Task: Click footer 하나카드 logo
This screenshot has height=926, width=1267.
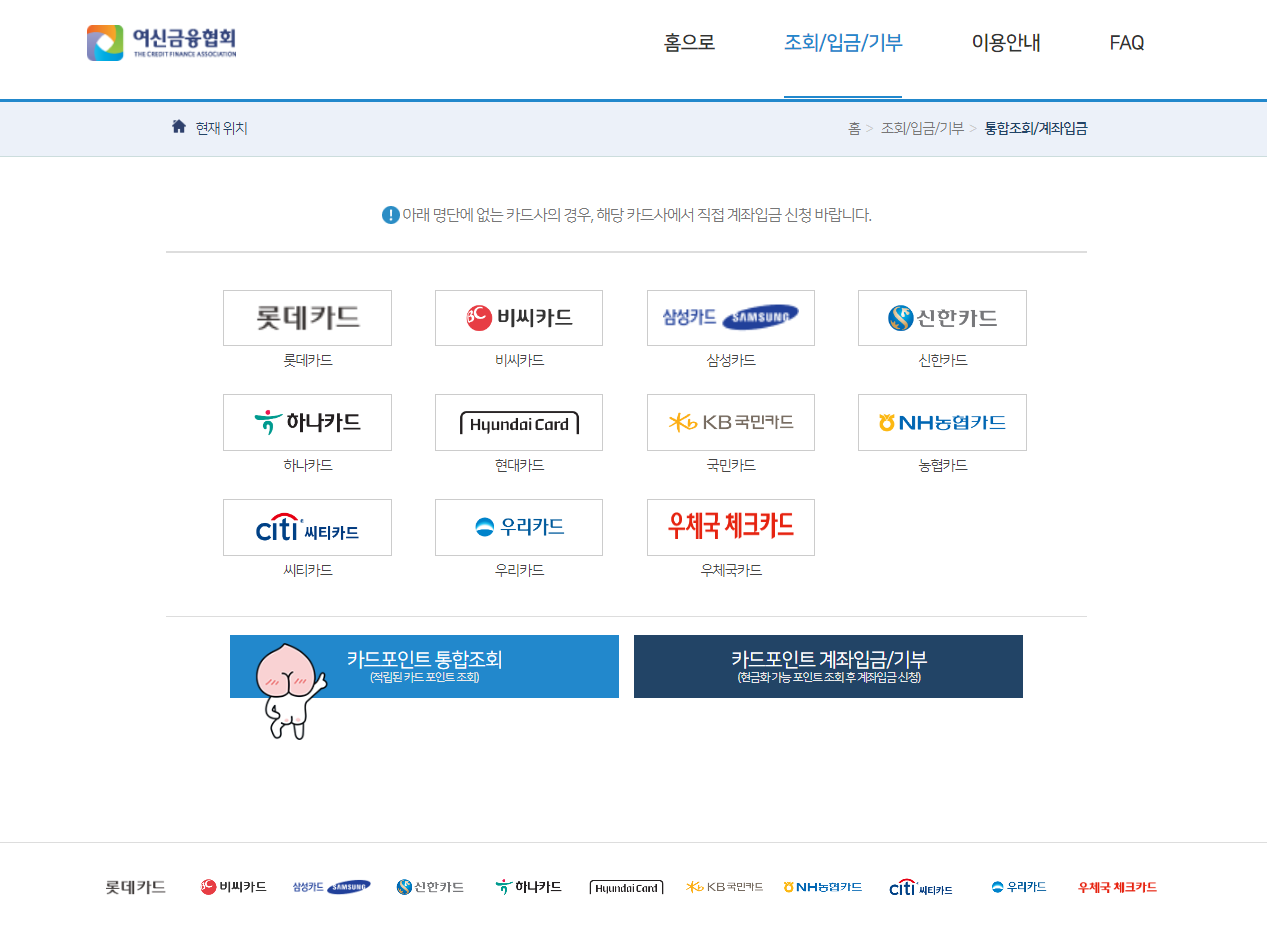Action: tap(528, 887)
